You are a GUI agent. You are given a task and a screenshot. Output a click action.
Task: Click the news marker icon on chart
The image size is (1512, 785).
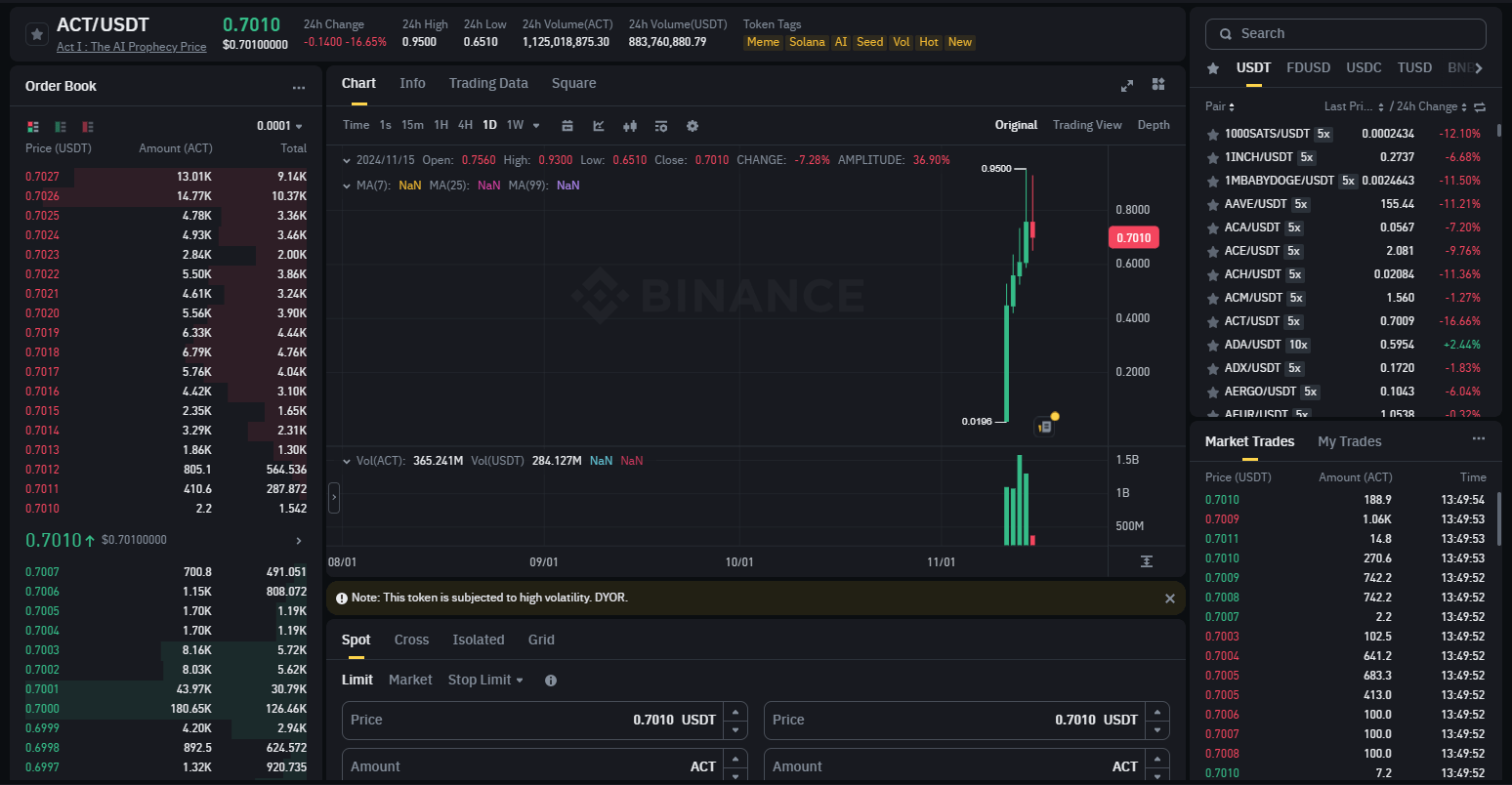tap(1045, 427)
